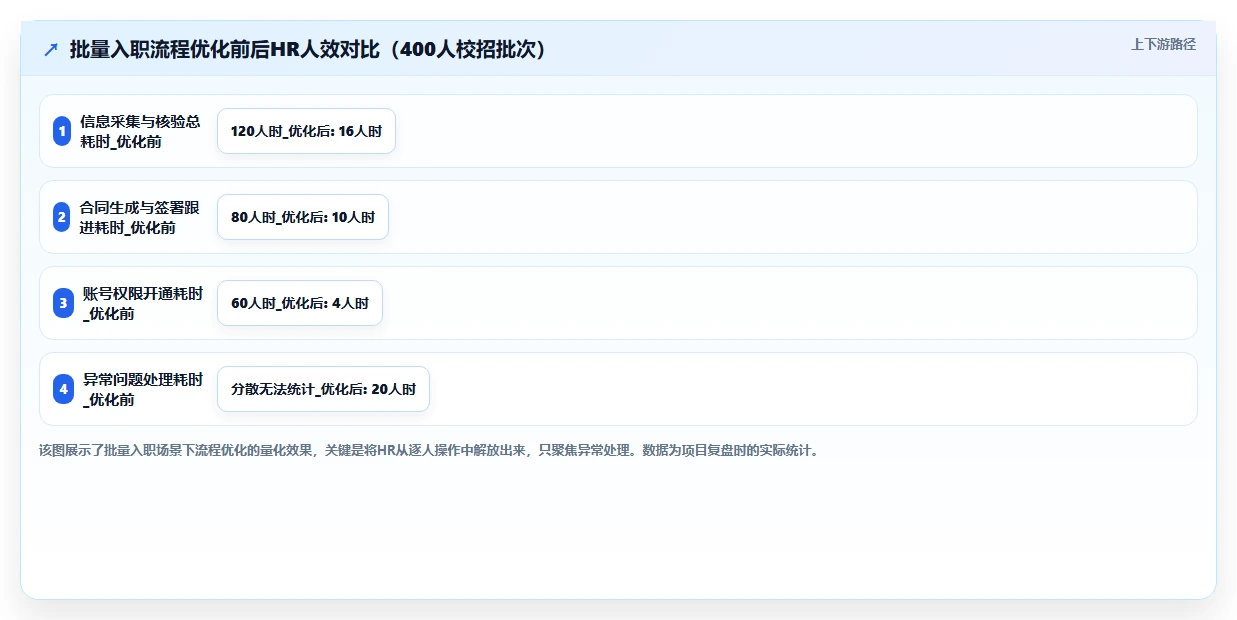Select the step 1 number badge
Viewport: 1237px width, 620px height.
coord(63,131)
